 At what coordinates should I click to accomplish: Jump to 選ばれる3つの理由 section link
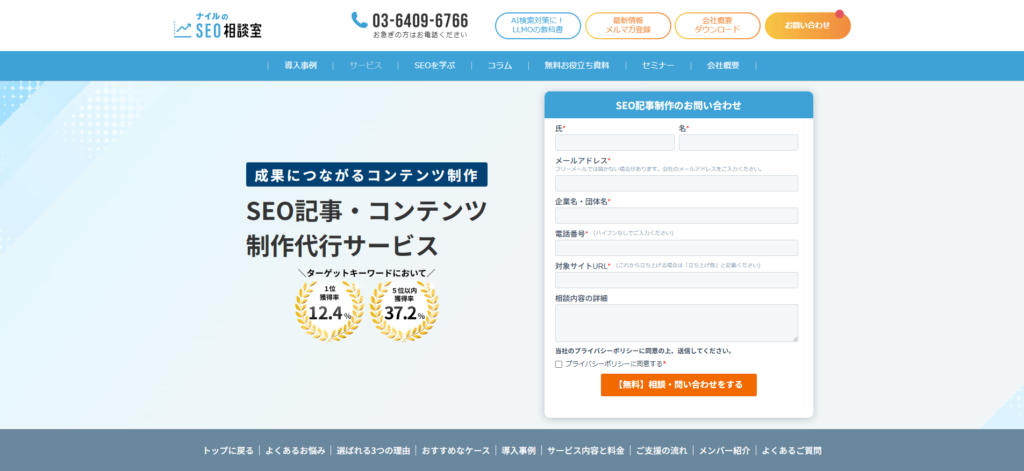pyautogui.click(x=374, y=451)
